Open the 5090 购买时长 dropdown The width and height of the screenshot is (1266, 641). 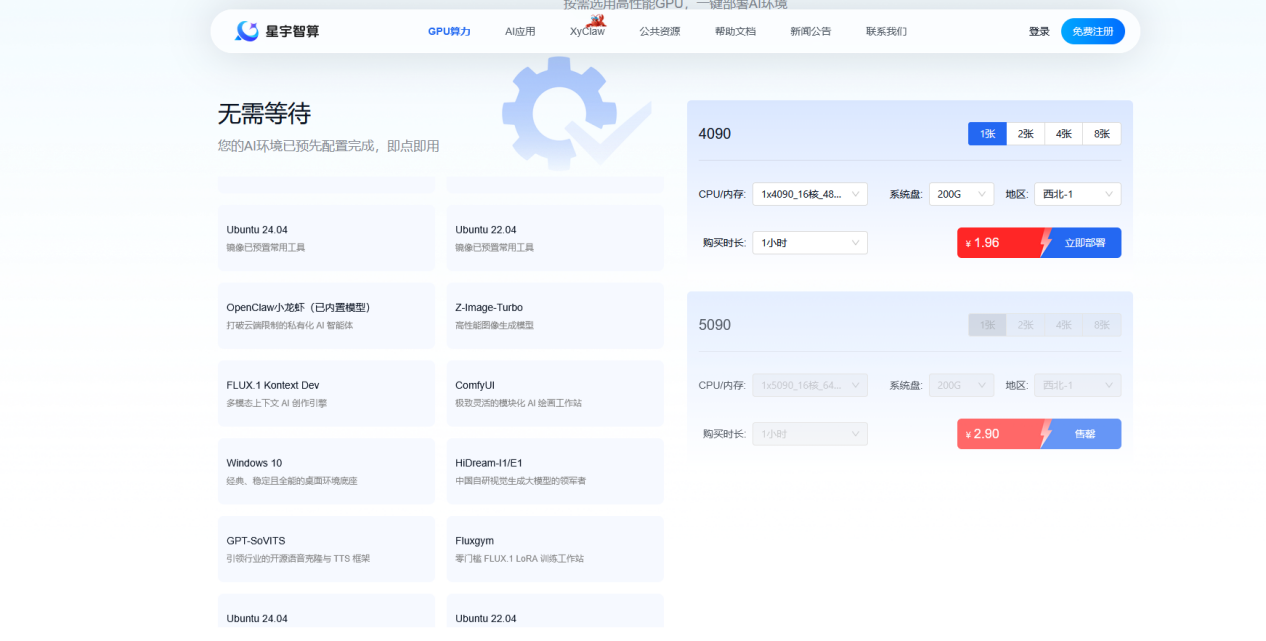pos(810,434)
